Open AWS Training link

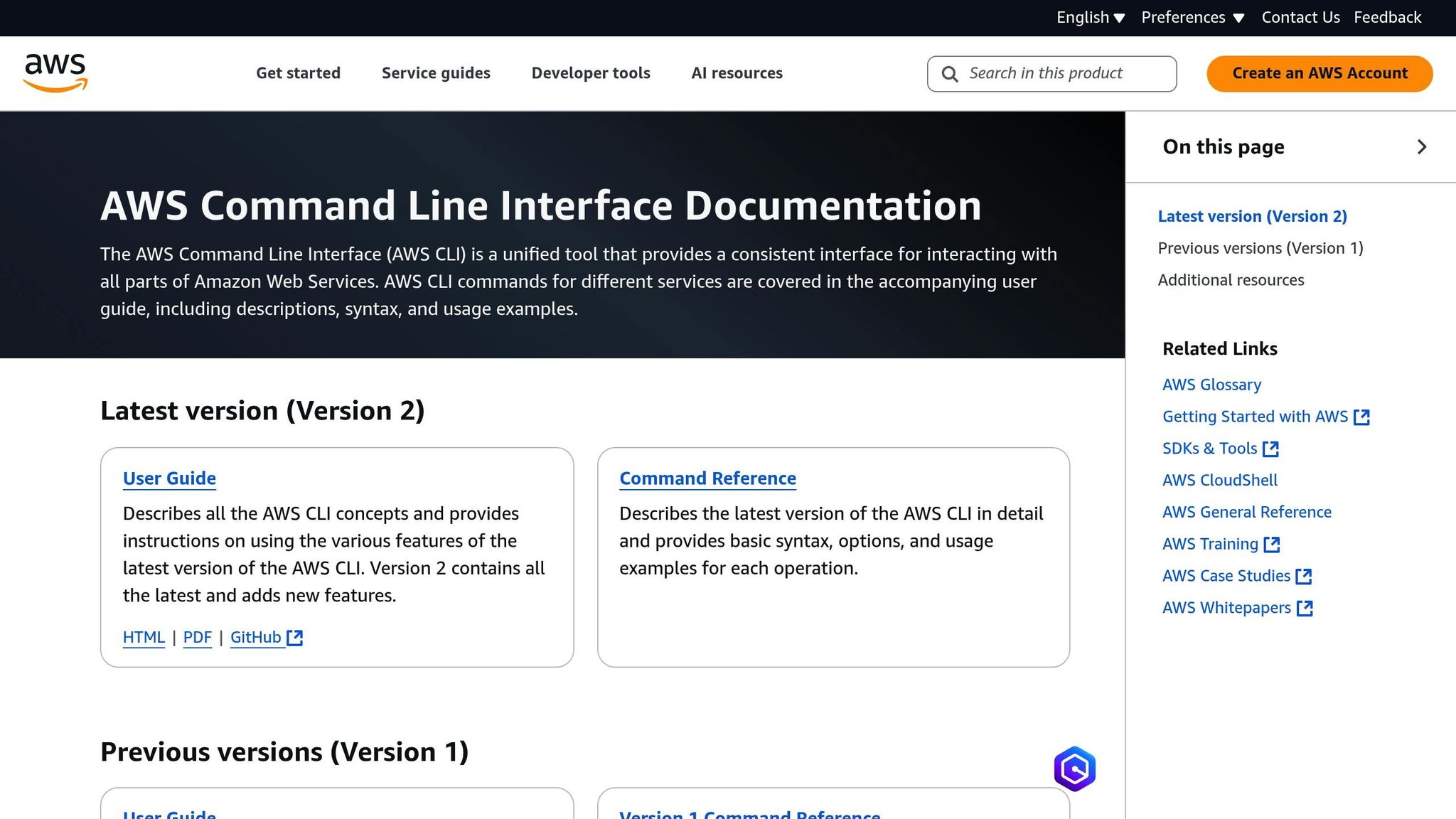click(1210, 545)
